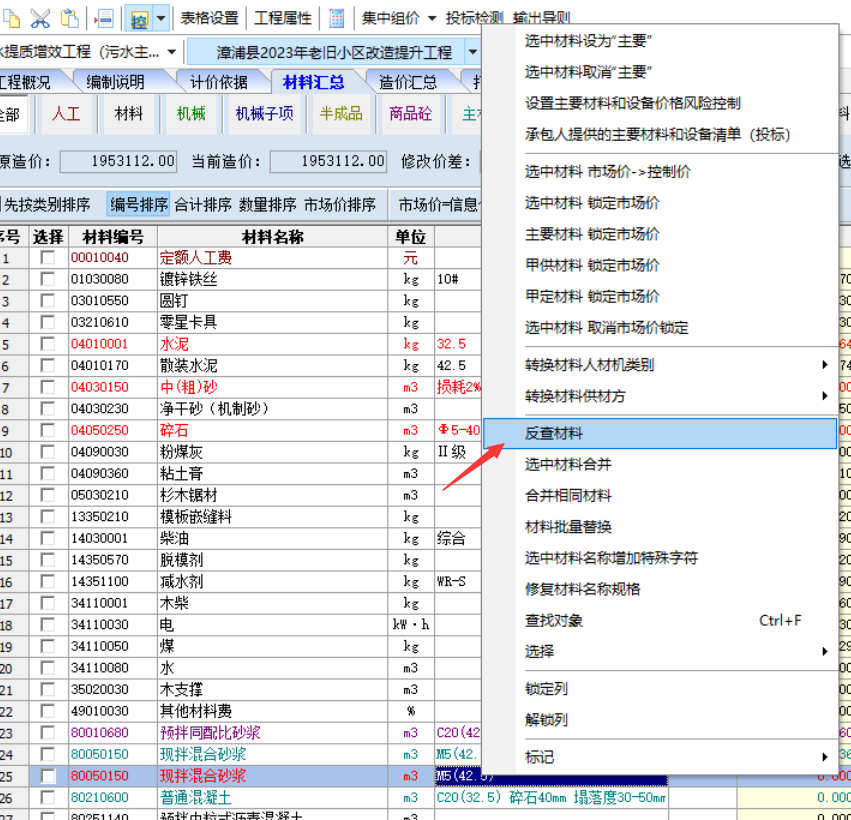This screenshot has width=851, height=820.
Task: Click the Paste clipboard icon
Action: [x=69, y=18]
